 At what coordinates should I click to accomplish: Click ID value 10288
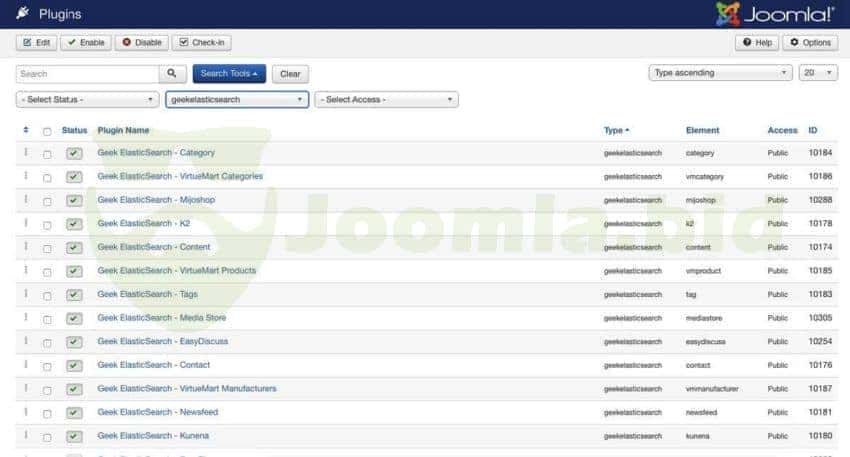point(820,199)
